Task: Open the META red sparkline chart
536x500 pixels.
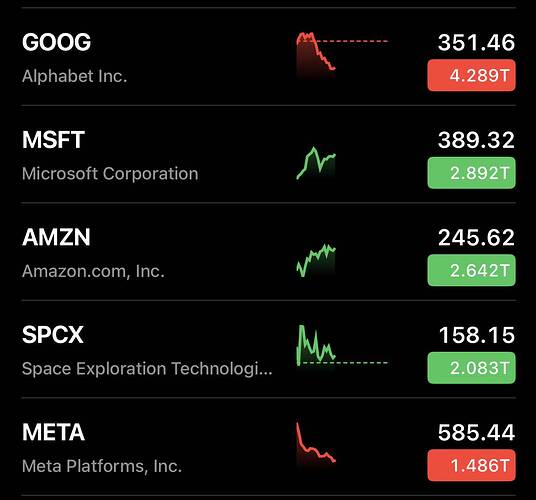Action: (x=316, y=443)
